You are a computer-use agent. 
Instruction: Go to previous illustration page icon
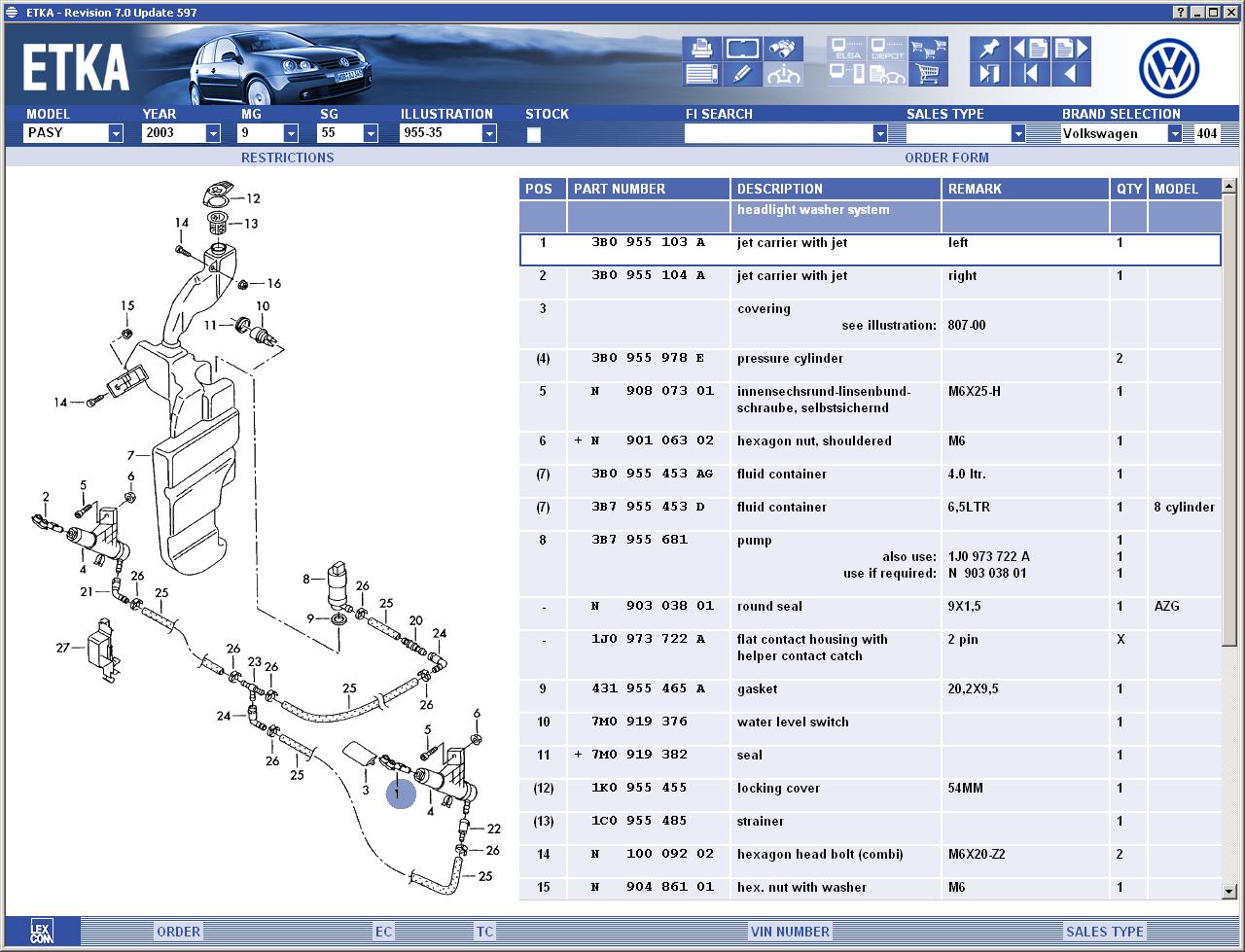coord(1030,49)
